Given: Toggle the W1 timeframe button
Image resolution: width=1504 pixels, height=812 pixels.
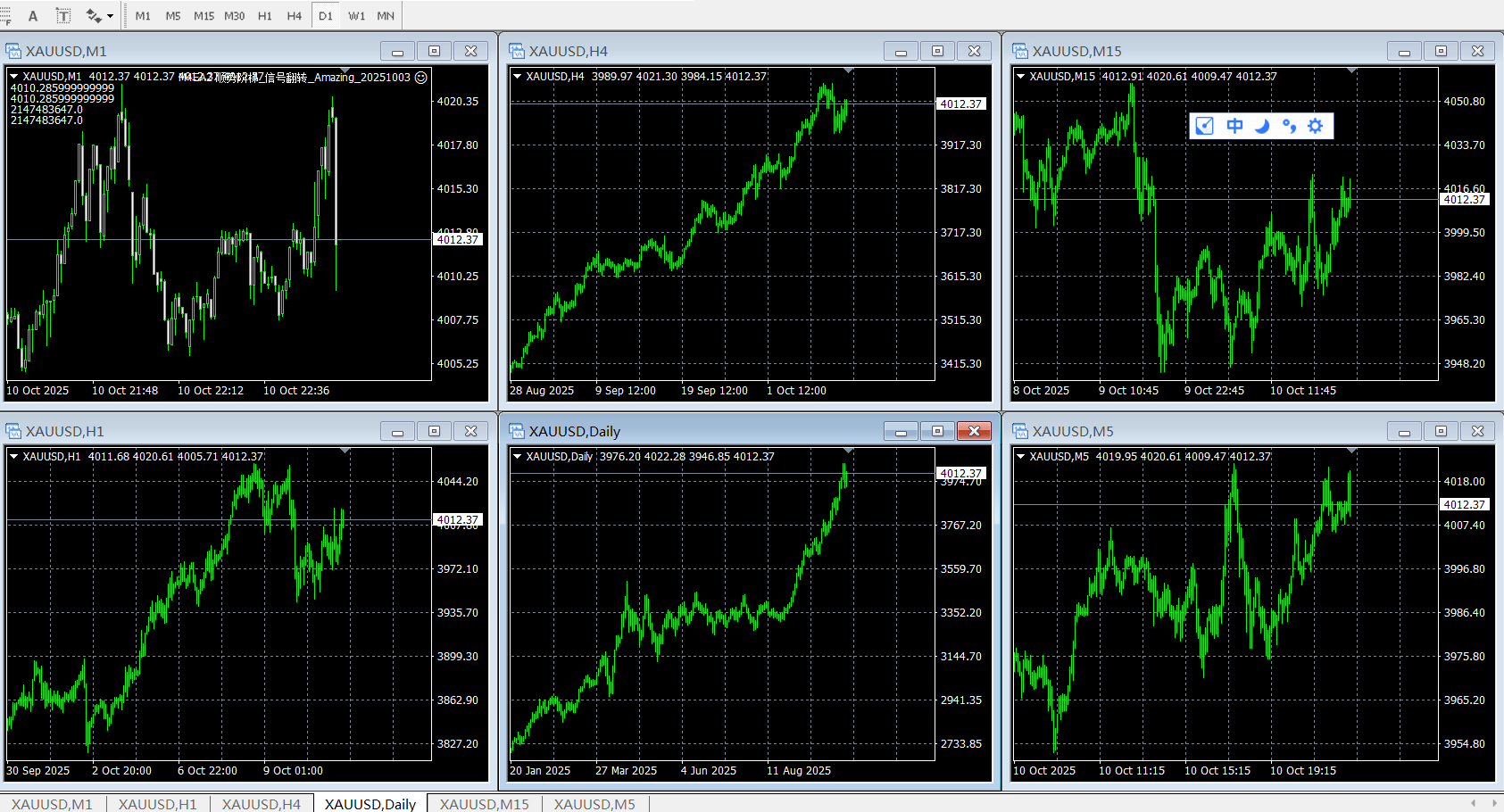Looking at the screenshot, I should tap(356, 16).
